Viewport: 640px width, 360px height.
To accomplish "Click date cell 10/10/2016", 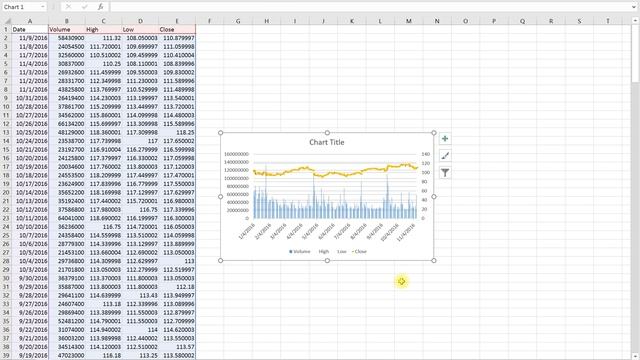I will [30, 227].
